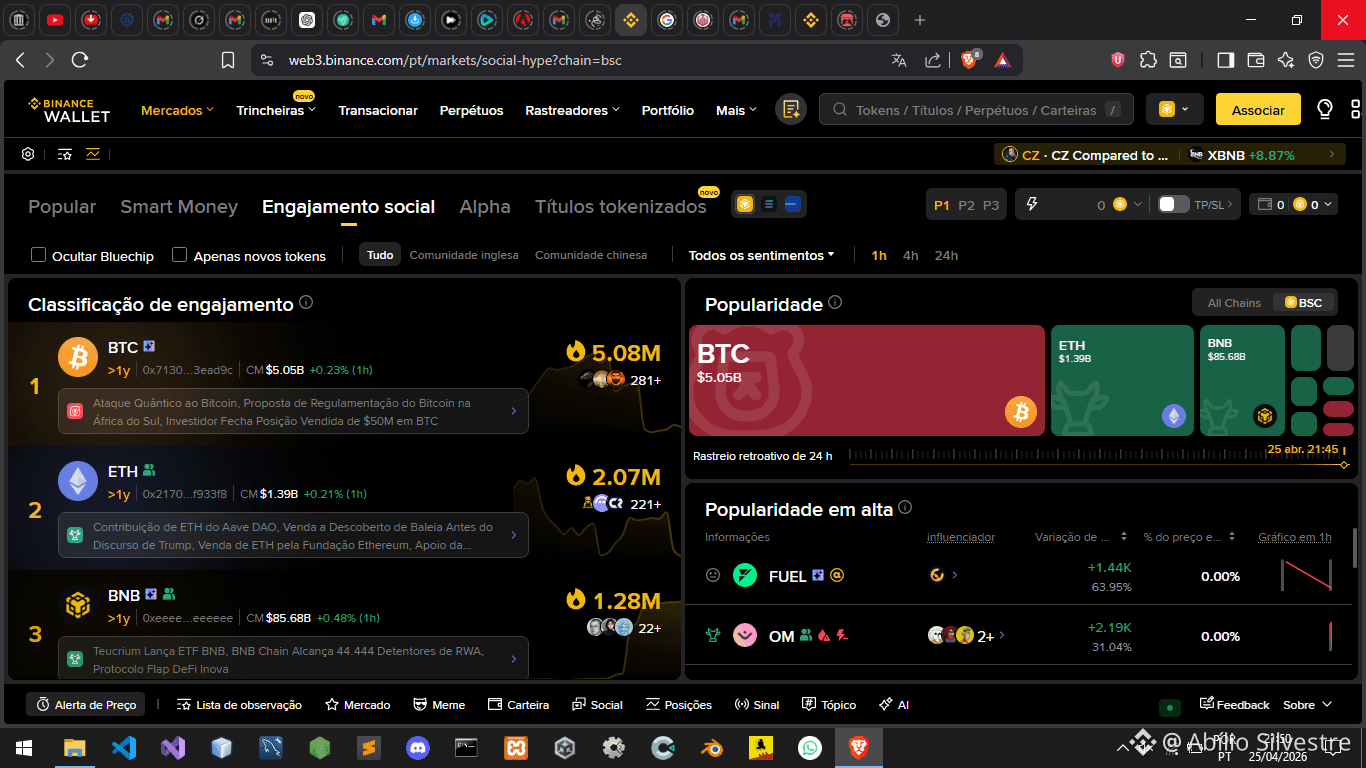Select the 1h time range

(879, 255)
